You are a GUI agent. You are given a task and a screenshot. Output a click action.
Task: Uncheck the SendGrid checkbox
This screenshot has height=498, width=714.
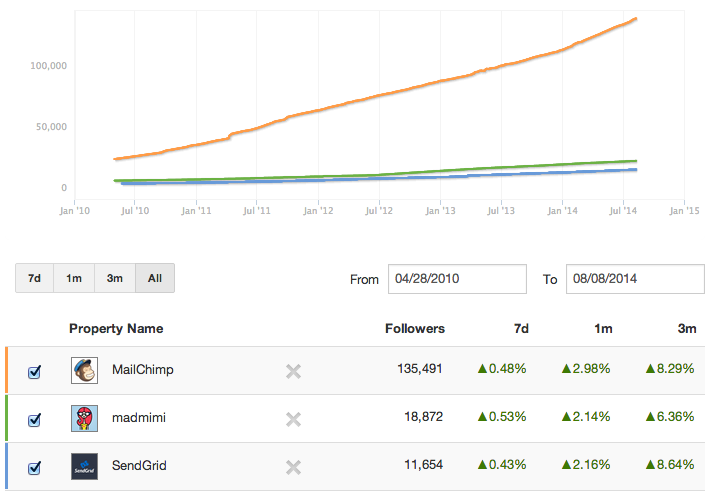34,468
